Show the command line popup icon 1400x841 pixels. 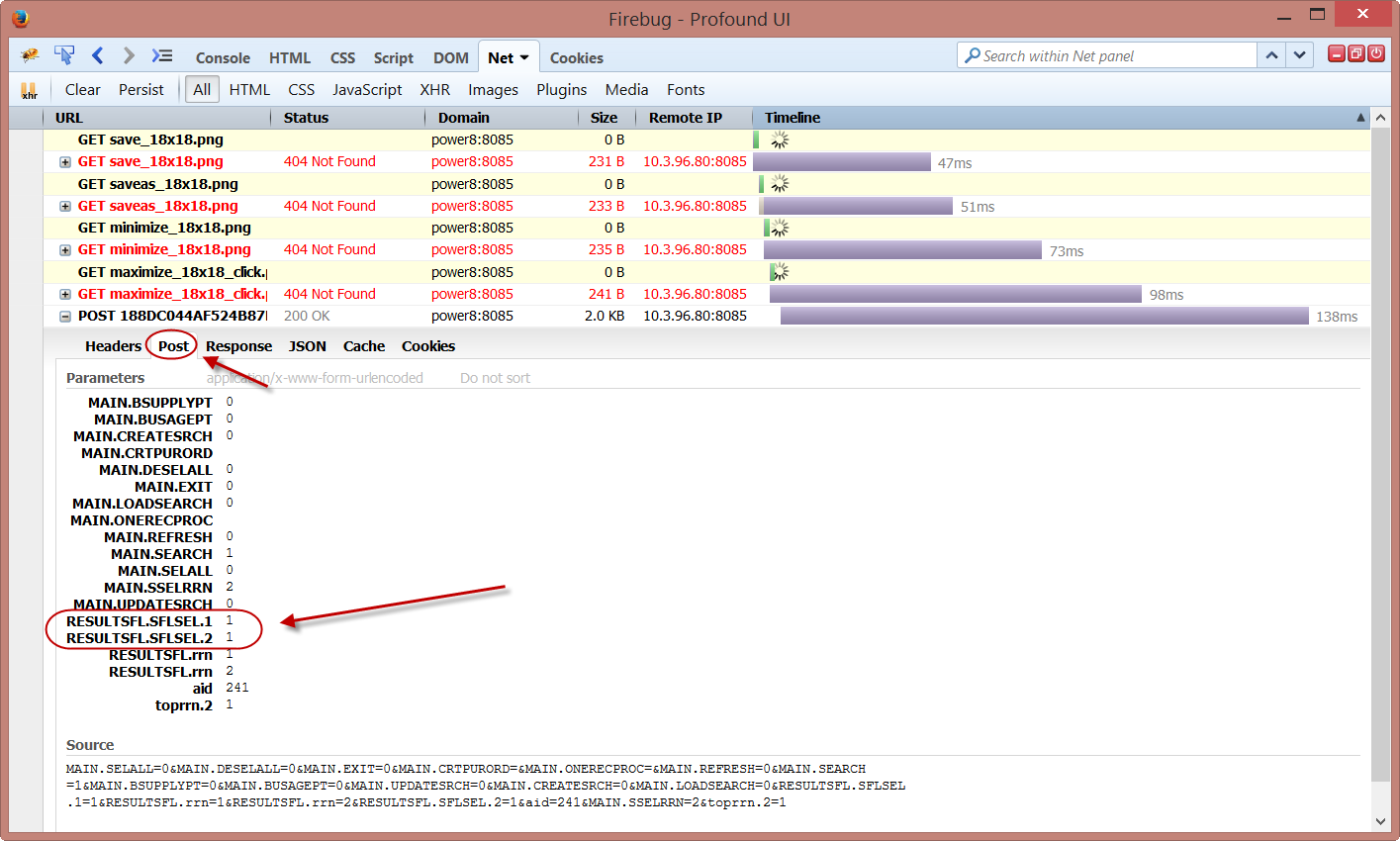pos(162,55)
